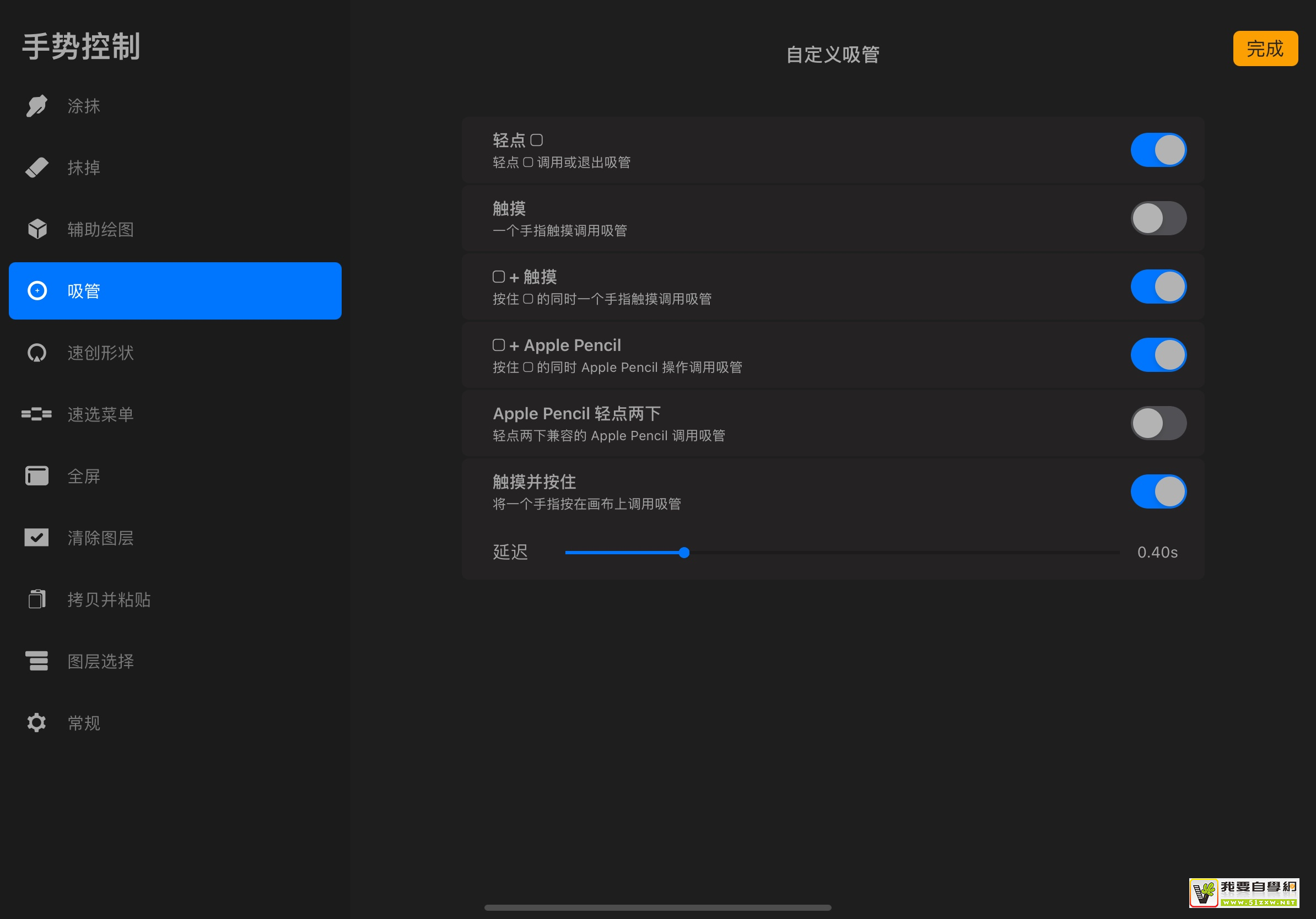Turn off ☐ + Apple Pencil toggle
This screenshot has height=919, width=1316.
pyautogui.click(x=1158, y=354)
